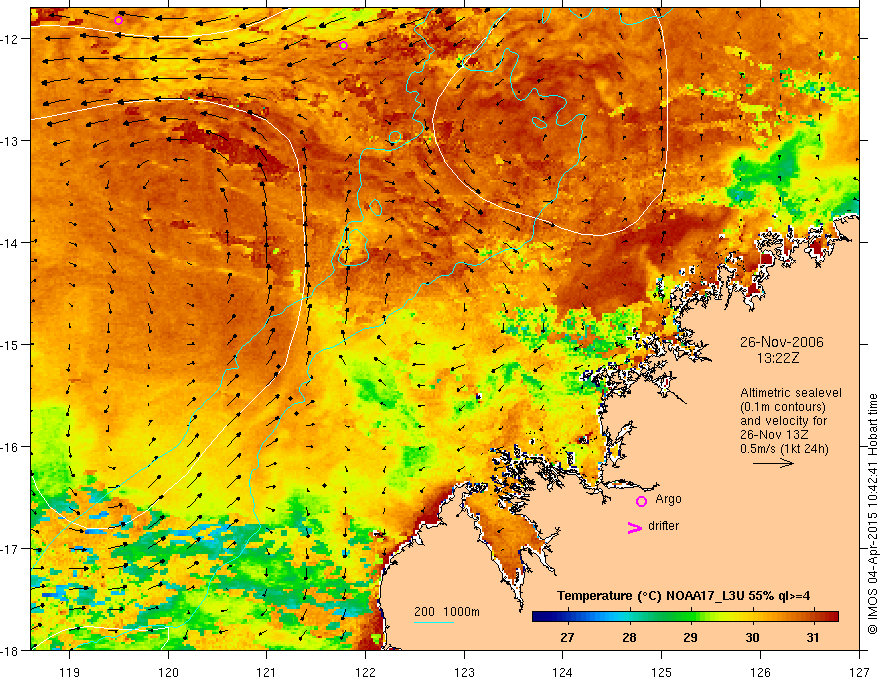Click the Temperature NOAA17_L3U colorbar title
Screen dimensions: 880x680
click(683, 596)
